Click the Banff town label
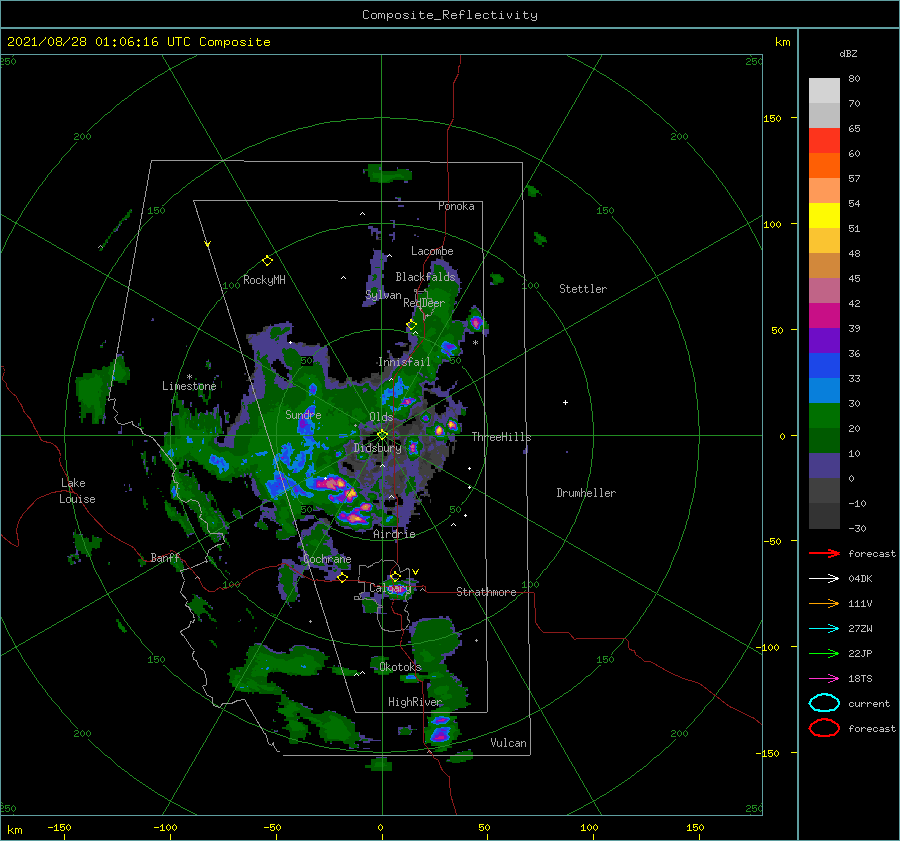 [165, 558]
